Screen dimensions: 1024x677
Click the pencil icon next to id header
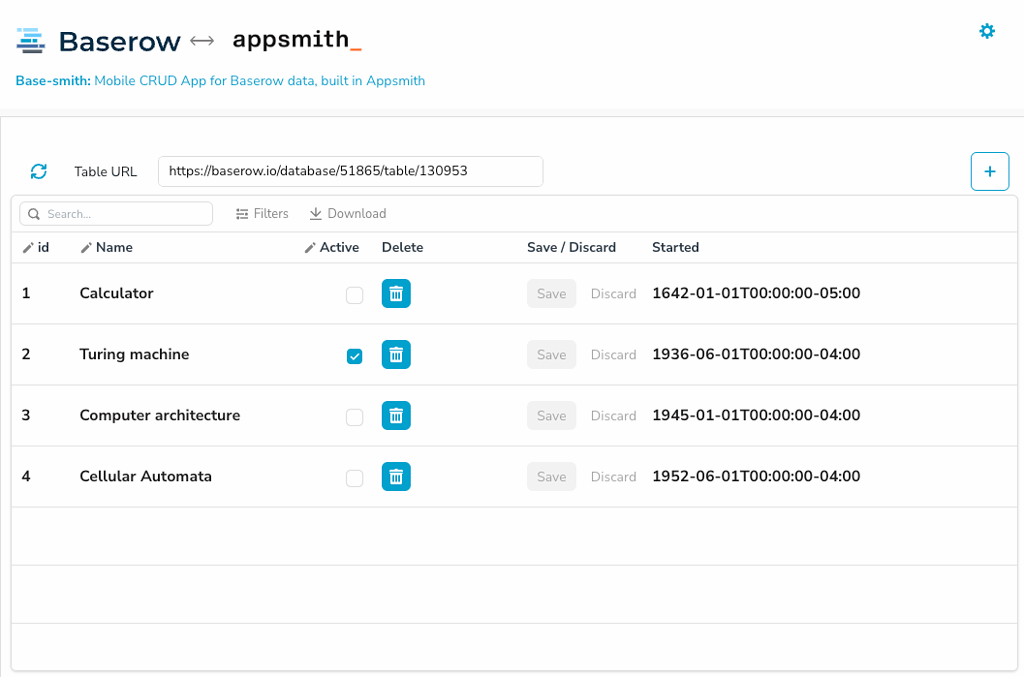tap(29, 246)
